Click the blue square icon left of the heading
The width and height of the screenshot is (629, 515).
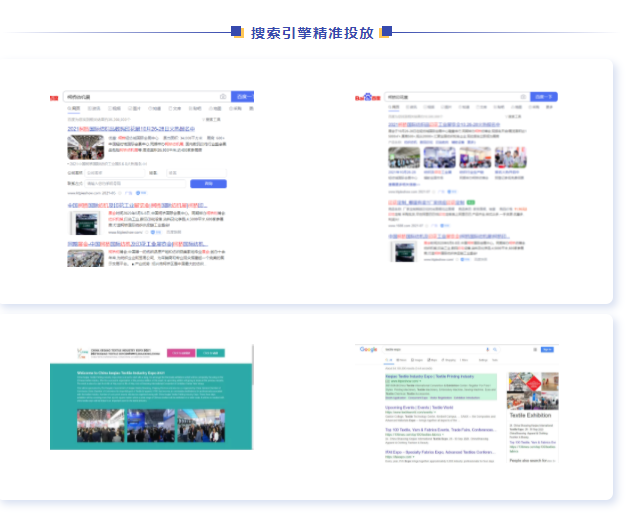(237, 32)
